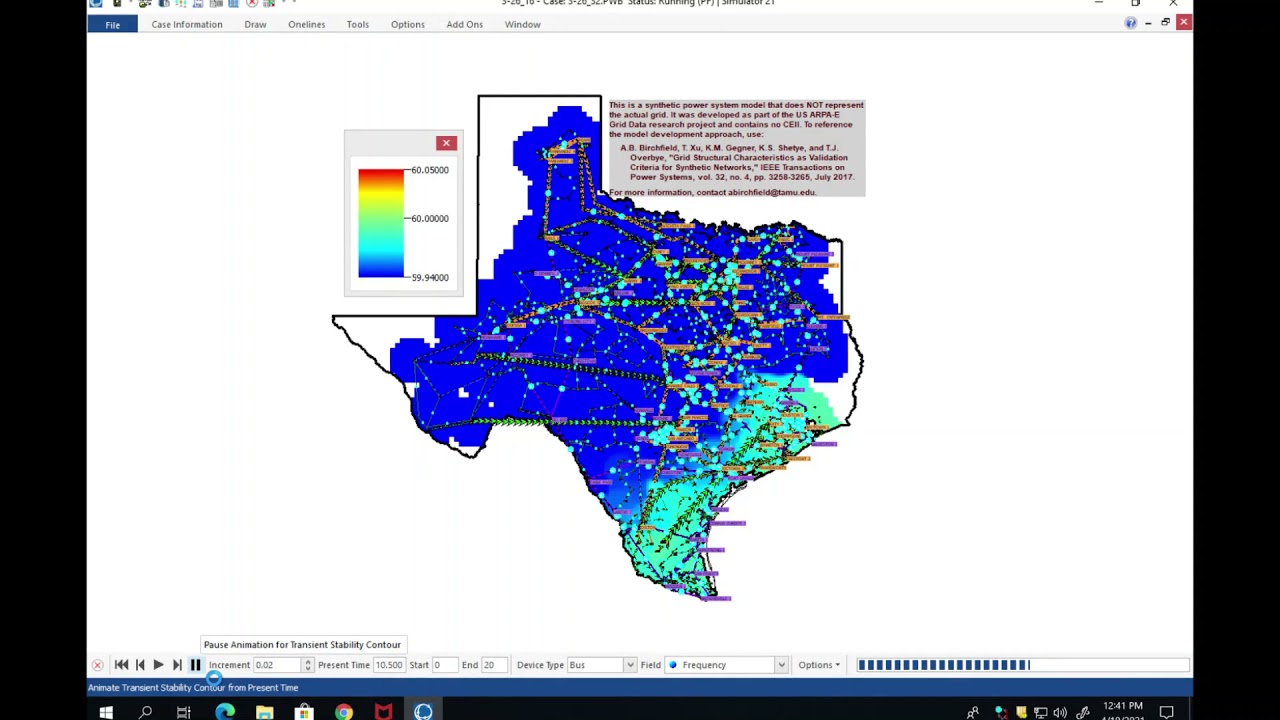Screen dimensions: 1280x720
Task: Open the animation Options dropdown button
Action: (819, 665)
